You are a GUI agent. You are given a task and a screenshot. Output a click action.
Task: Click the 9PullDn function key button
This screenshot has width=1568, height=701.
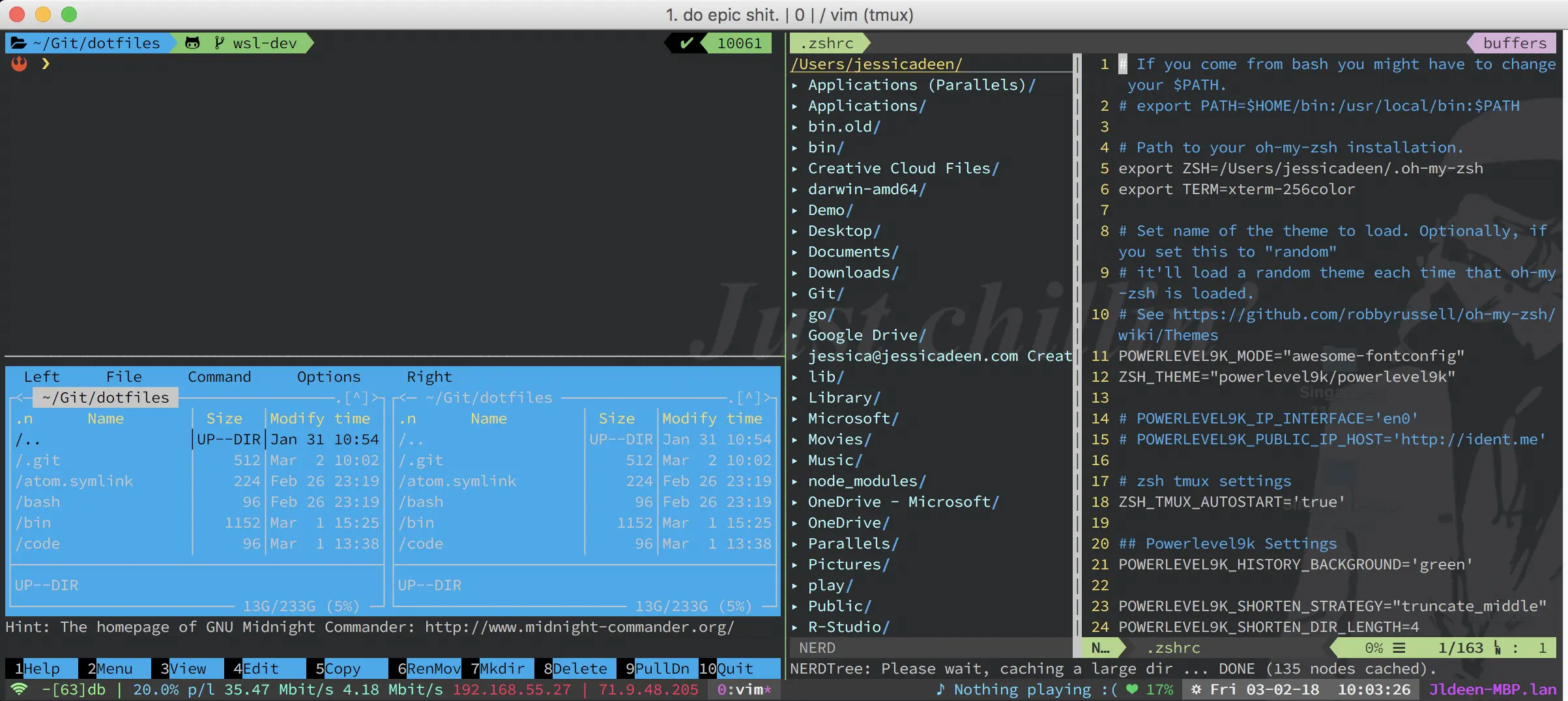click(658, 668)
